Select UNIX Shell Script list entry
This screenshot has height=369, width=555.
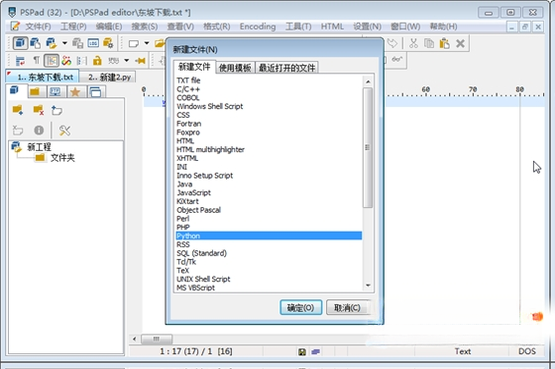[x=269, y=279]
